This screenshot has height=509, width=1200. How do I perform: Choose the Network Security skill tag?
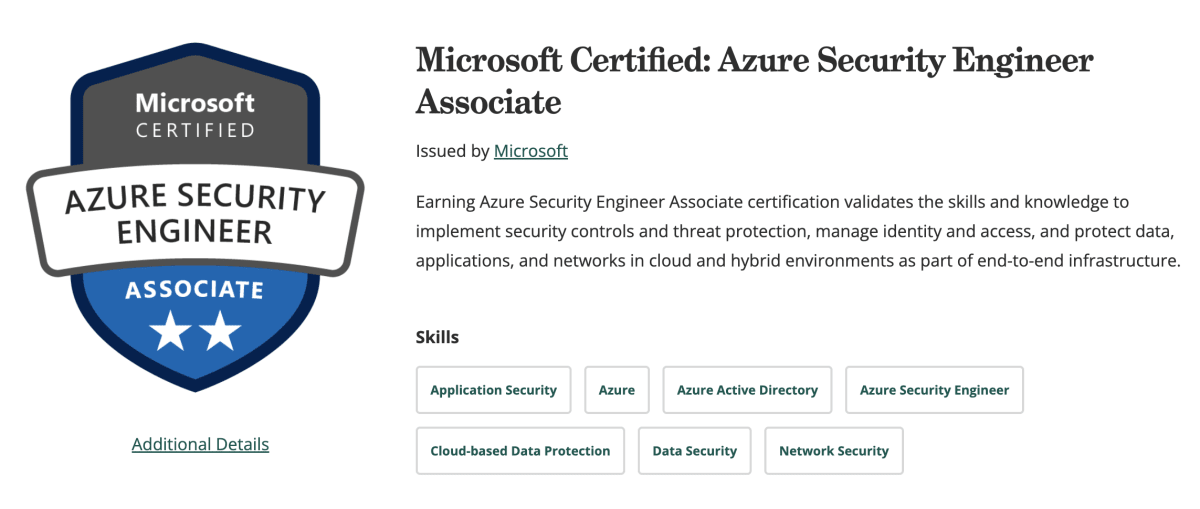(x=833, y=451)
